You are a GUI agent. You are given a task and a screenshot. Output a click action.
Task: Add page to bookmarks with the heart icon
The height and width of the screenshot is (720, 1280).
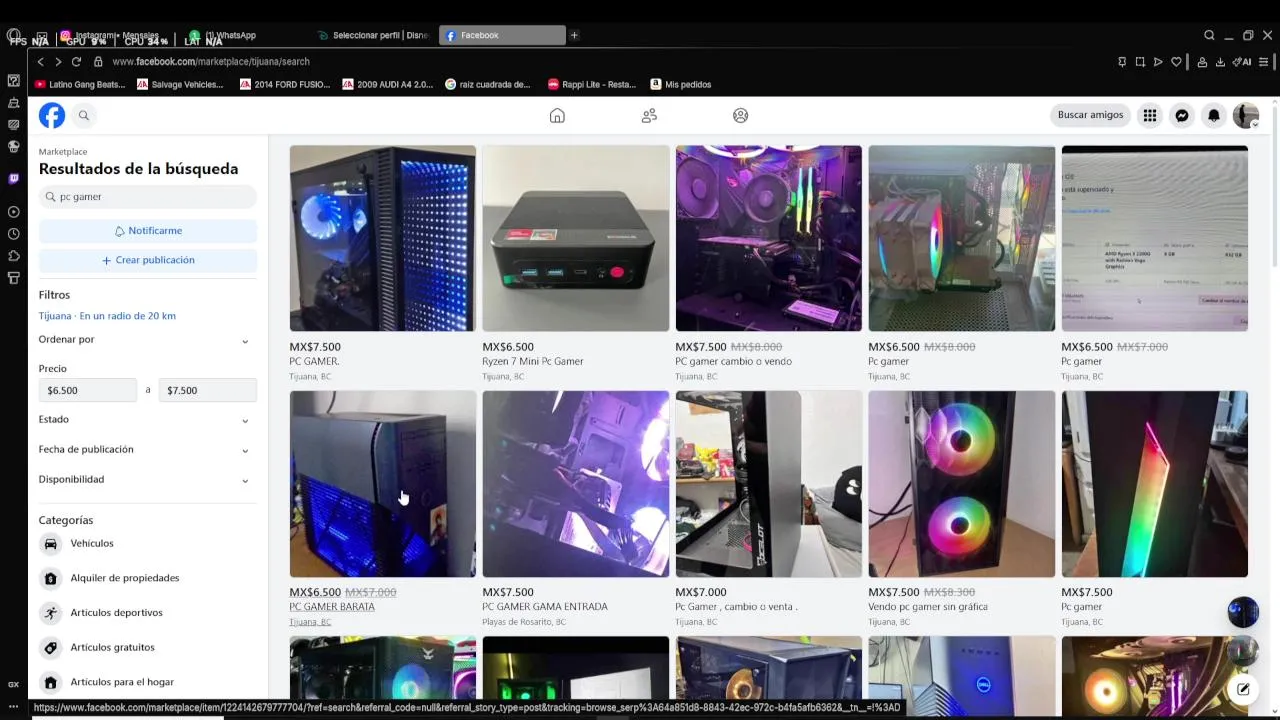coord(1177,62)
